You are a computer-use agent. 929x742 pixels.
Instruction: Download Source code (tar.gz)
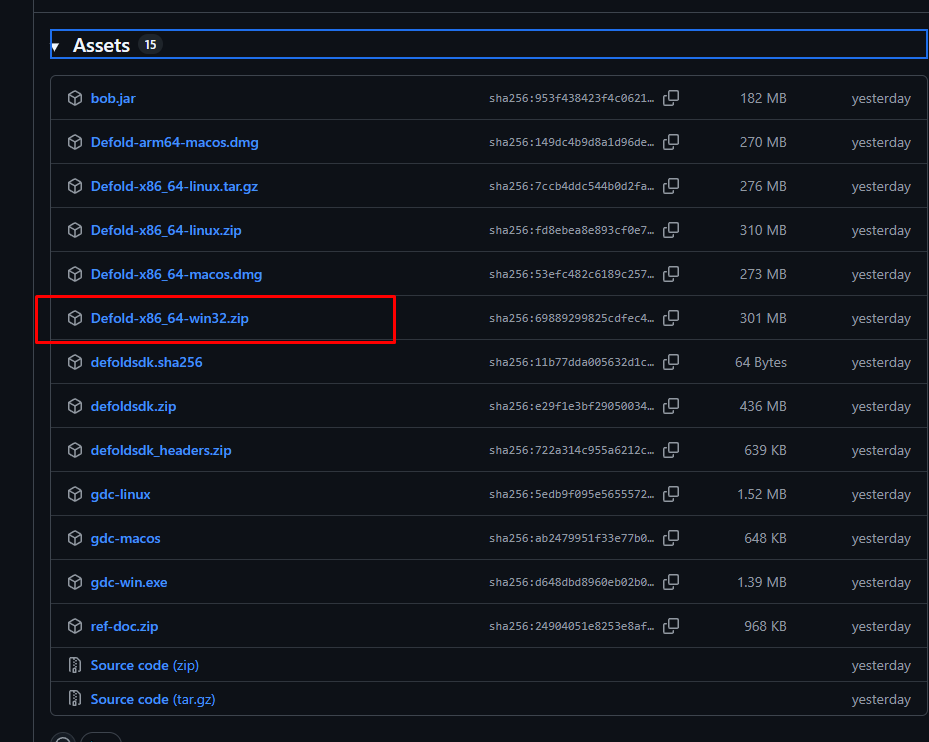click(x=153, y=699)
